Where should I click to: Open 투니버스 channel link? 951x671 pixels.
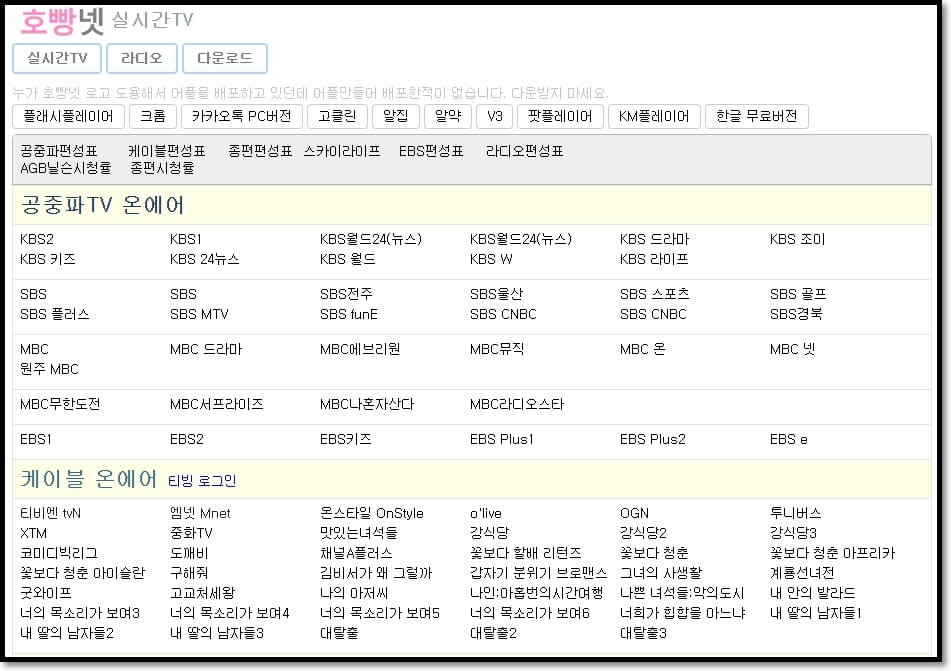point(795,513)
